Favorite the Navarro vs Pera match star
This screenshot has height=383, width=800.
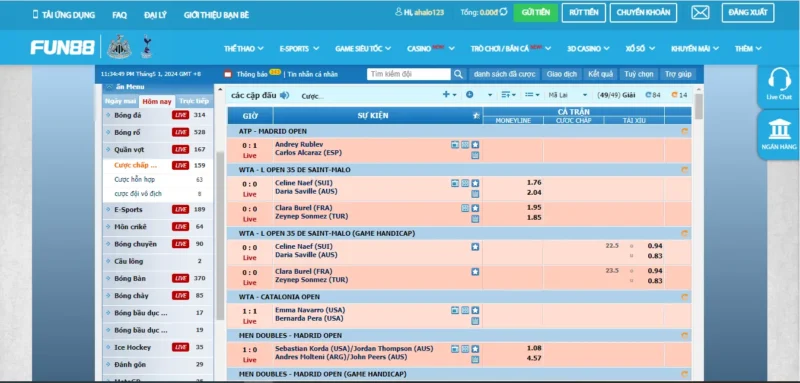pos(475,310)
